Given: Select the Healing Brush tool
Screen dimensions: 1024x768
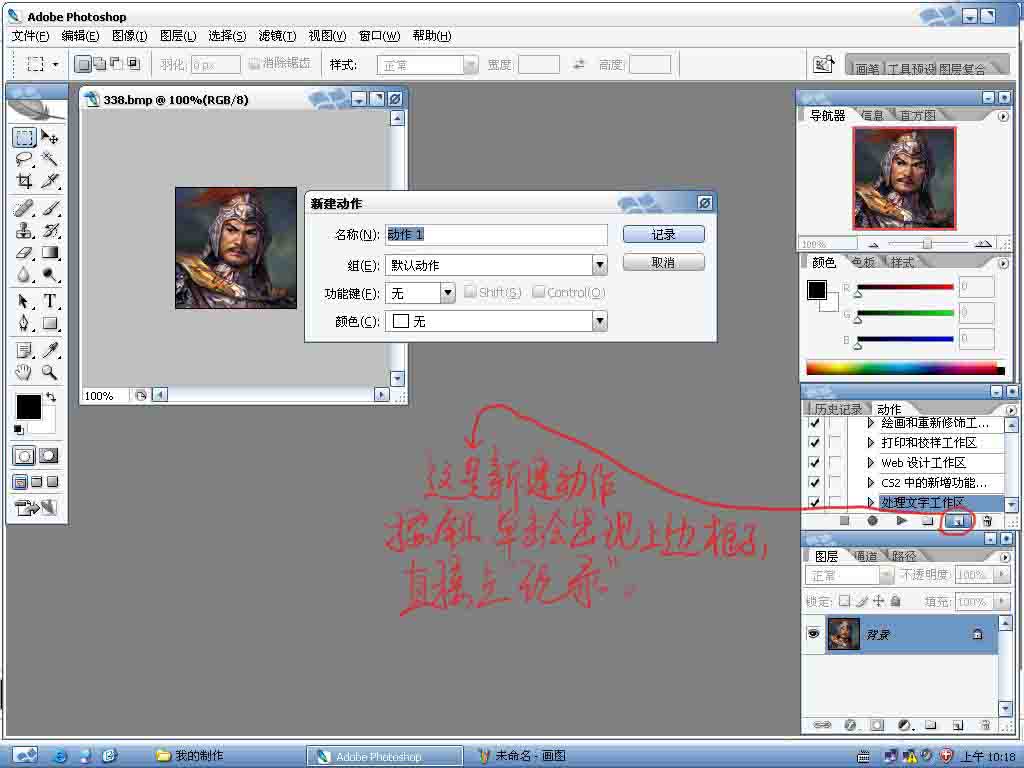Looking at the screenshot, I should pyautogui.click(x=24, y=208).
